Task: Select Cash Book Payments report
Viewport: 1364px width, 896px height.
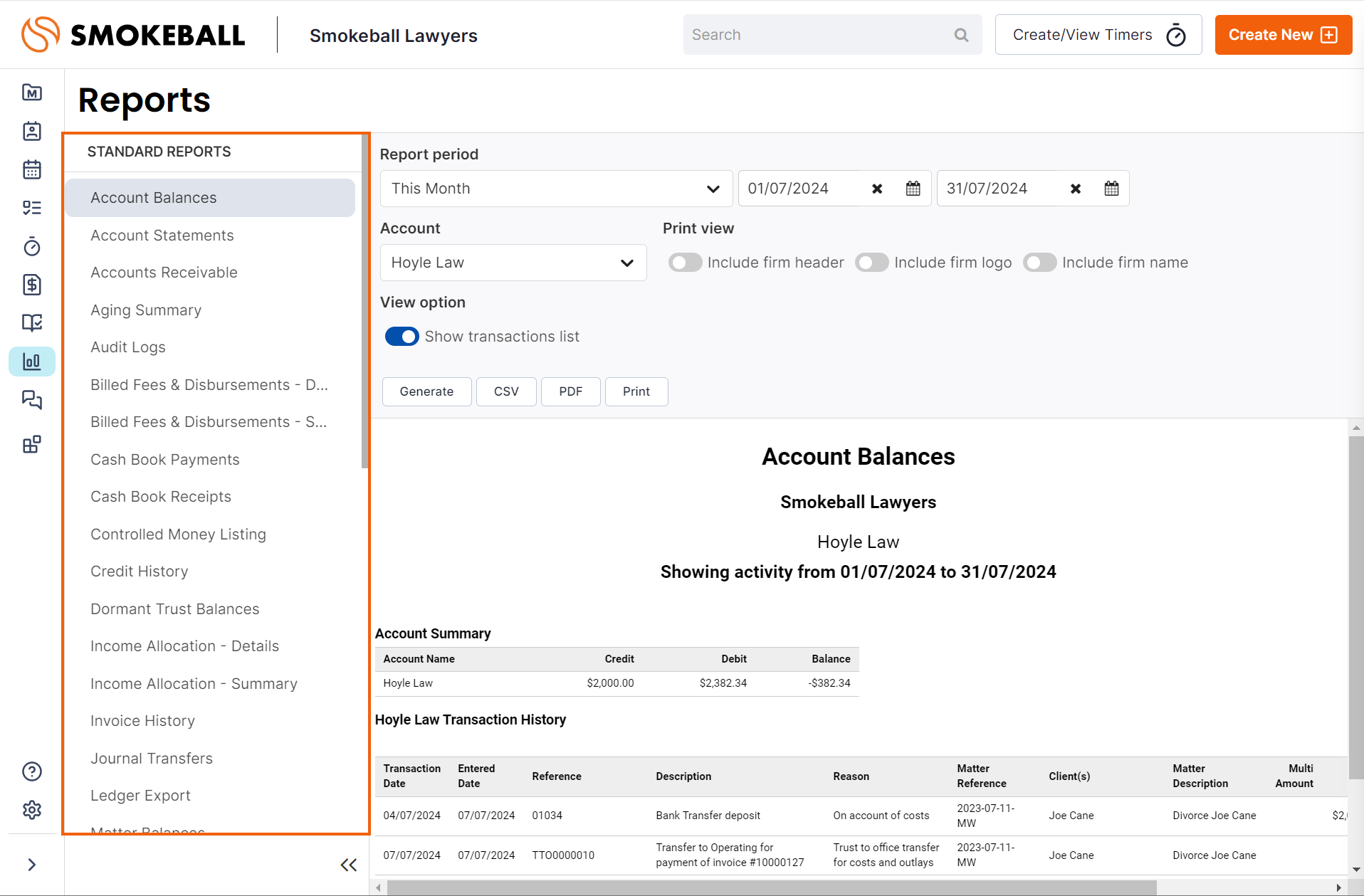Action: (x=165, y=460)
